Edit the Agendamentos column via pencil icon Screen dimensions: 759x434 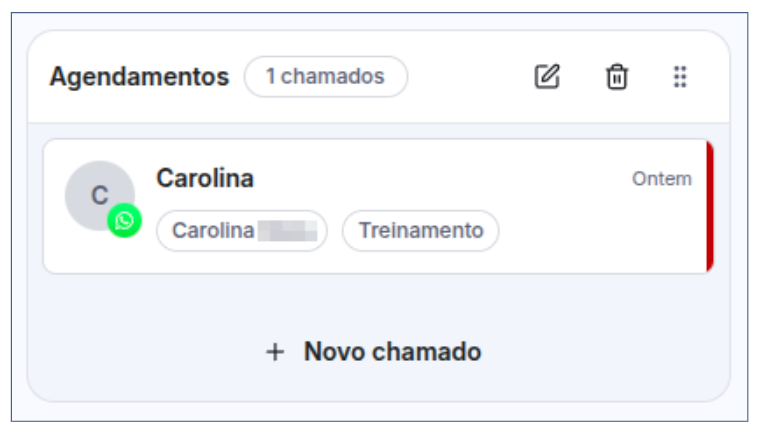[x=547, y=76]
